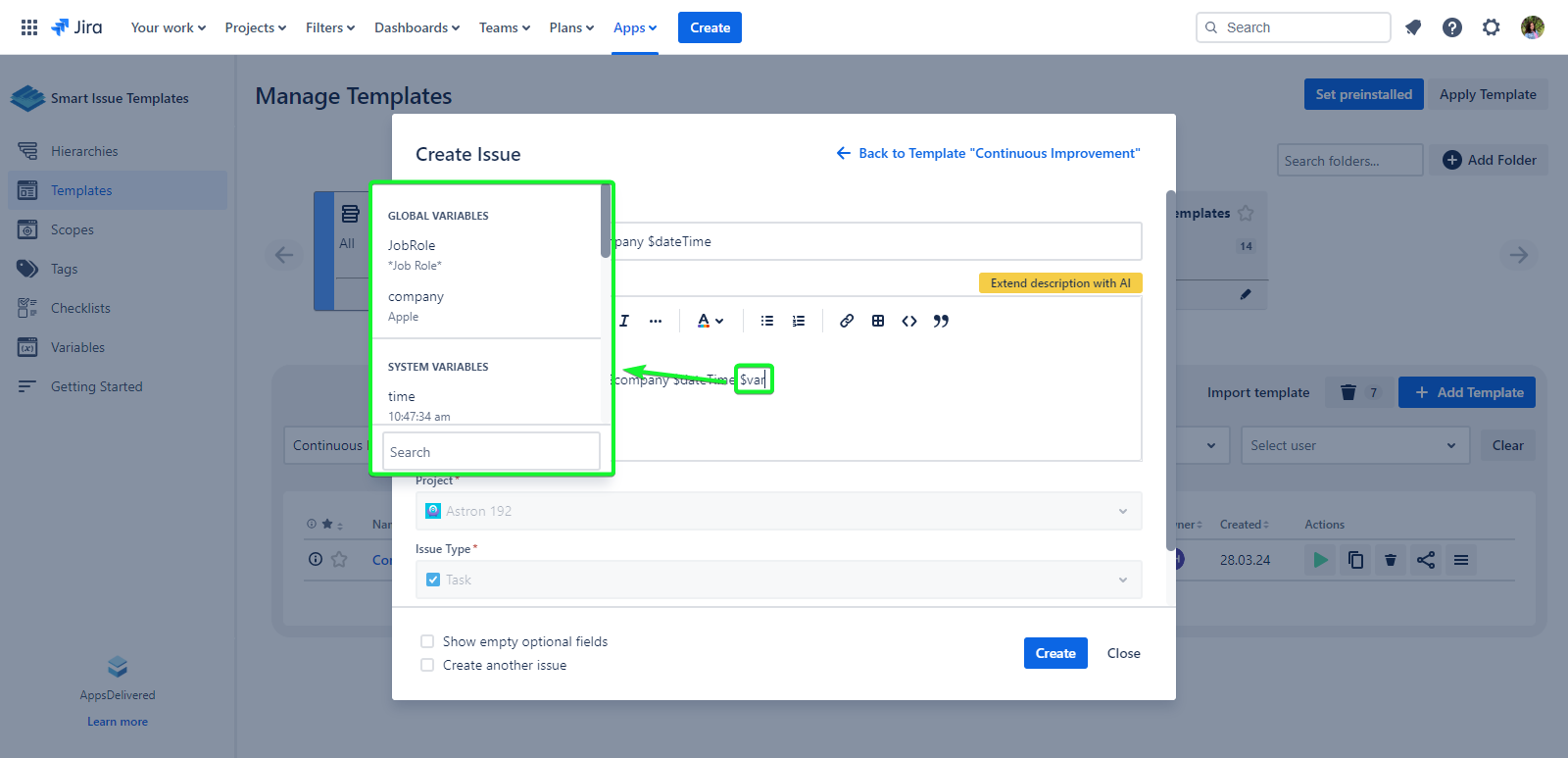The height and width of the screenshot is (758, 1568).
Task: Toggle the numbered list icon
Action: [x=799, y=321]
